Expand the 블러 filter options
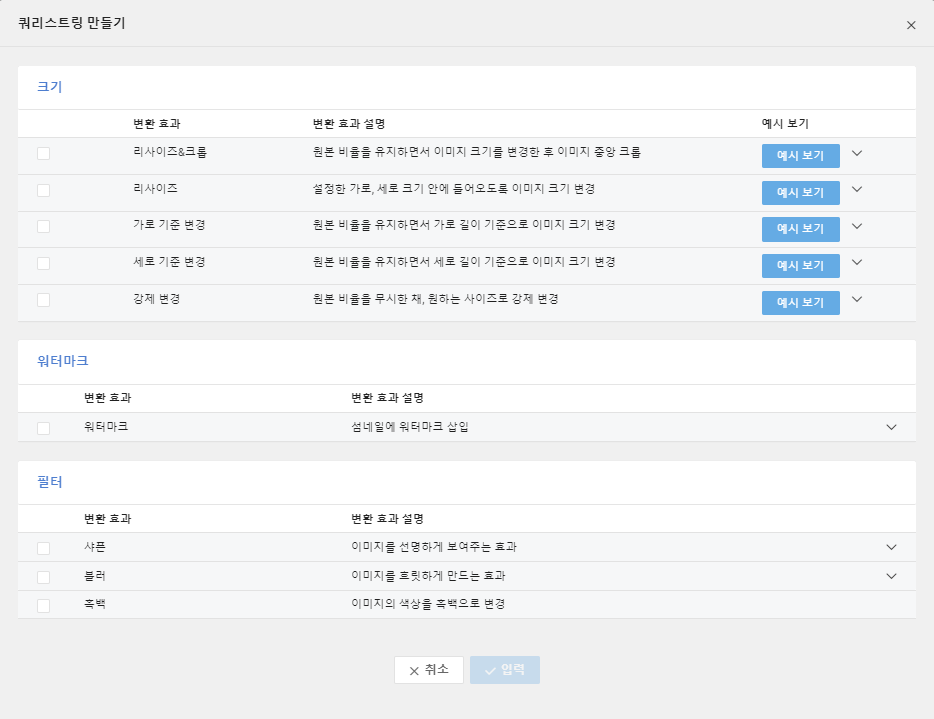This screenshot has height=719, width=934. [891, 576]
